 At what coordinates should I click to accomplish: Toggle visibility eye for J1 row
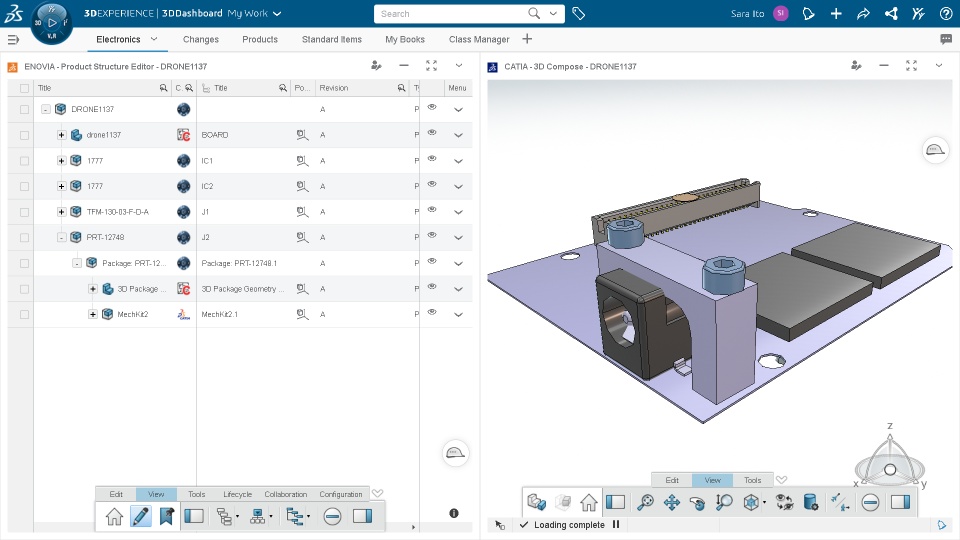tap(432, 209)
